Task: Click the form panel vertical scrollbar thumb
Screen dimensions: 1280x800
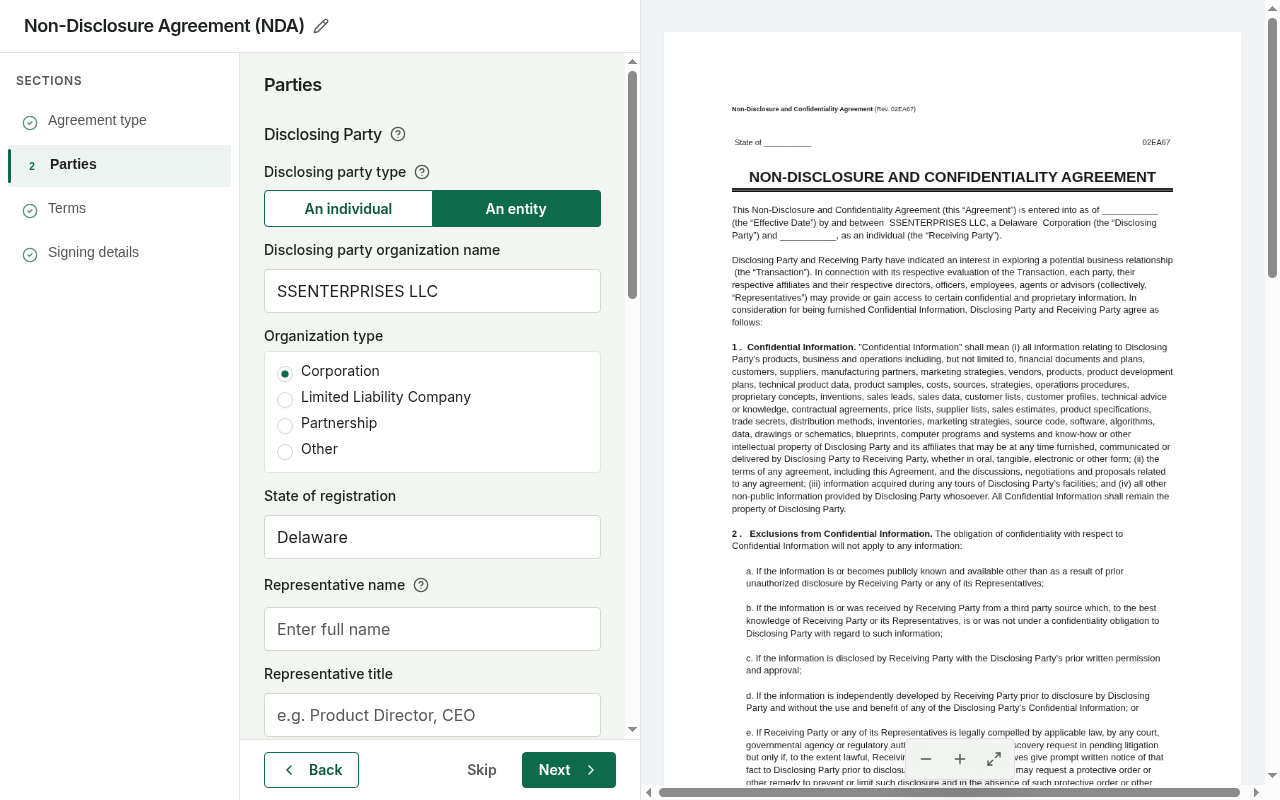Action: pyautogui.click(x=632, y=184)
